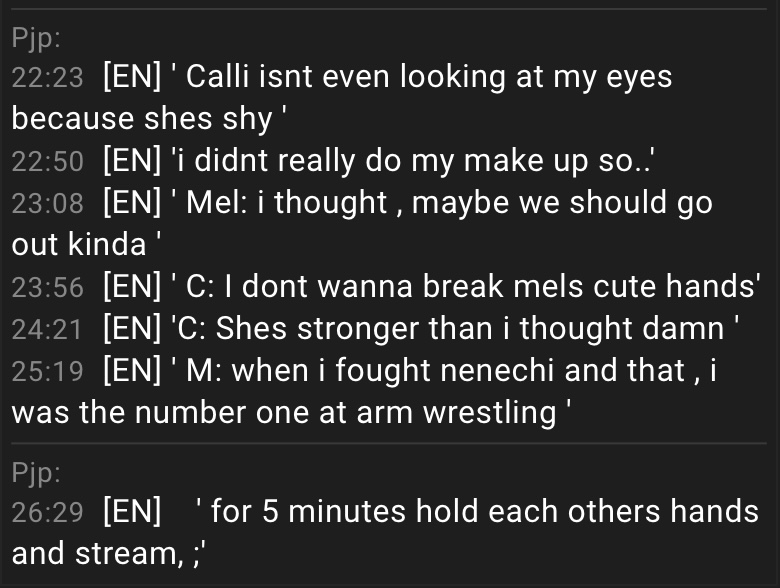The height and width of the screenshot is (588, 780).
Task: Jump to the 26:29 timestamp
Action: 47,512
